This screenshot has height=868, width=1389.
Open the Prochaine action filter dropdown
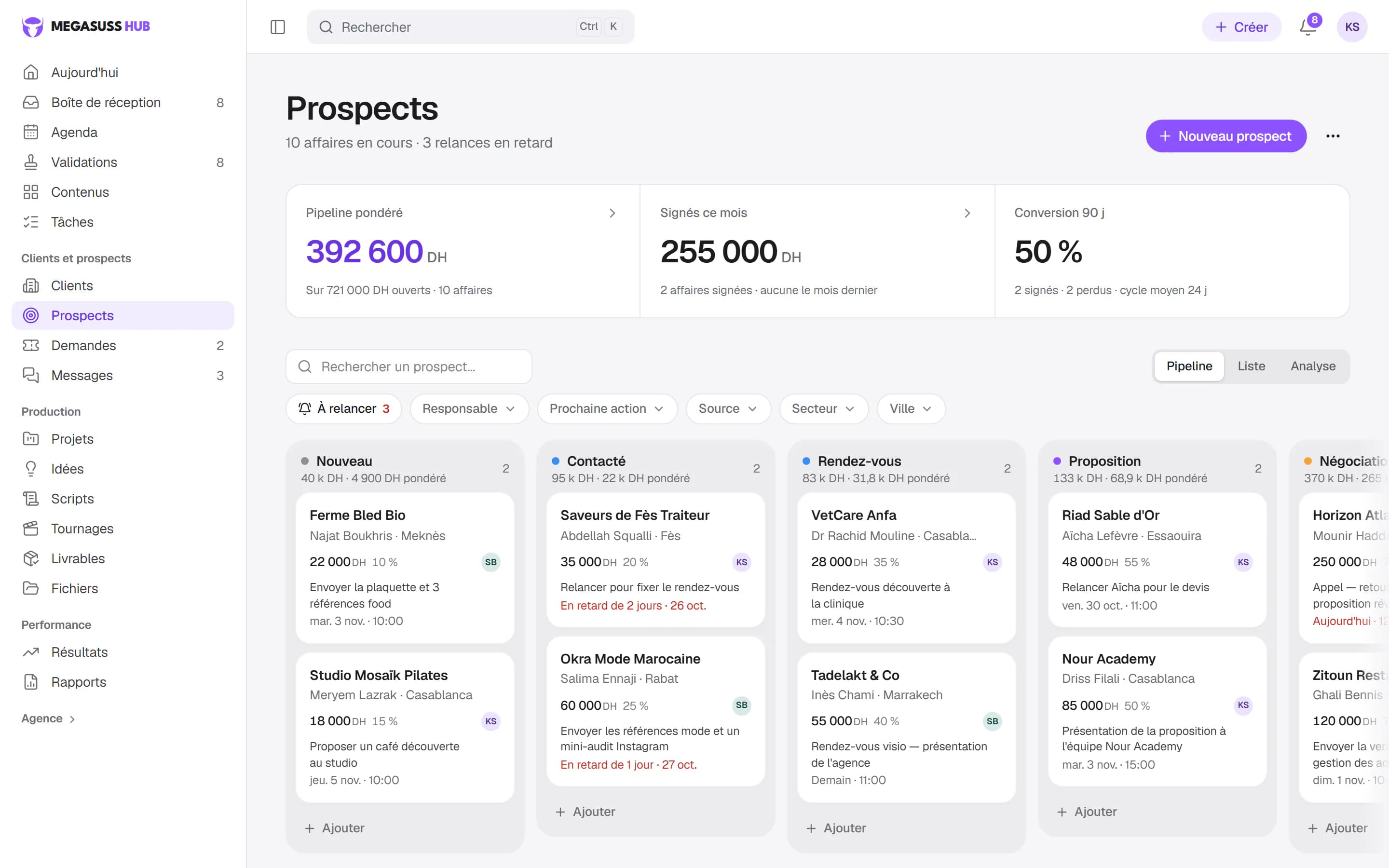[x=607, y=408]
